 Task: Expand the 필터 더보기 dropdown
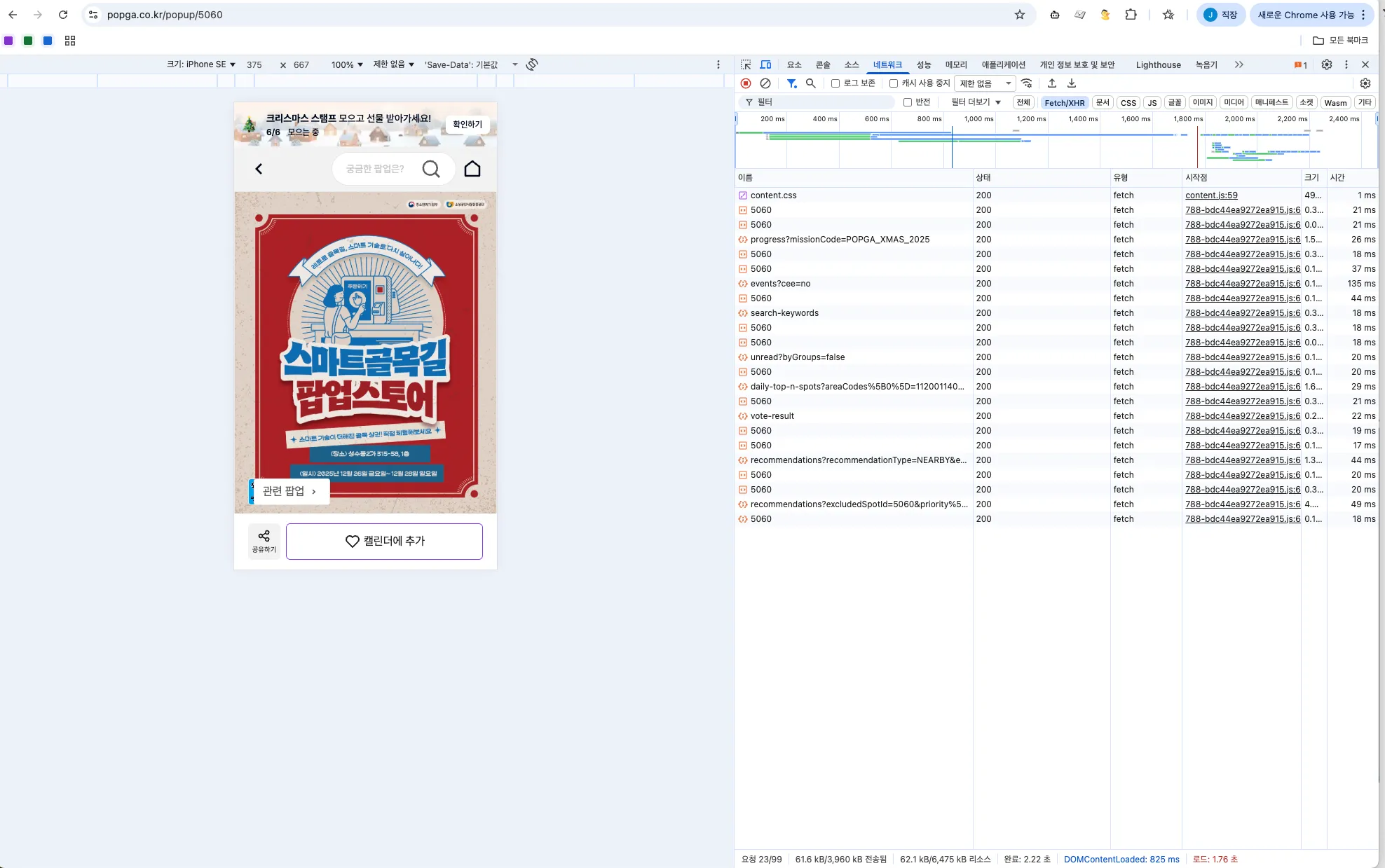(x=976, y=102)
